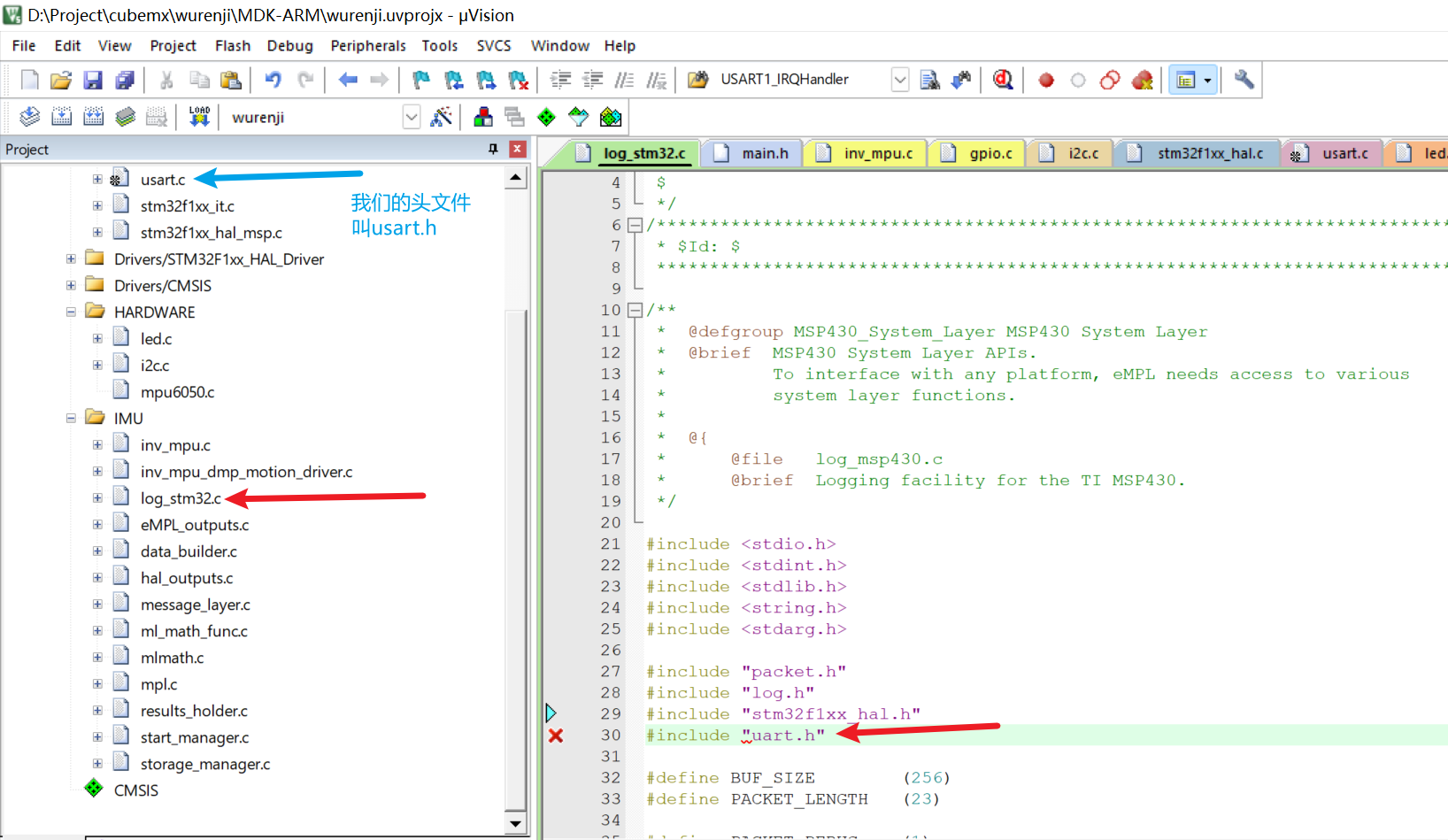Select inv_mpu_dmp_motion_driver.c in the project tree

[246, 472]
